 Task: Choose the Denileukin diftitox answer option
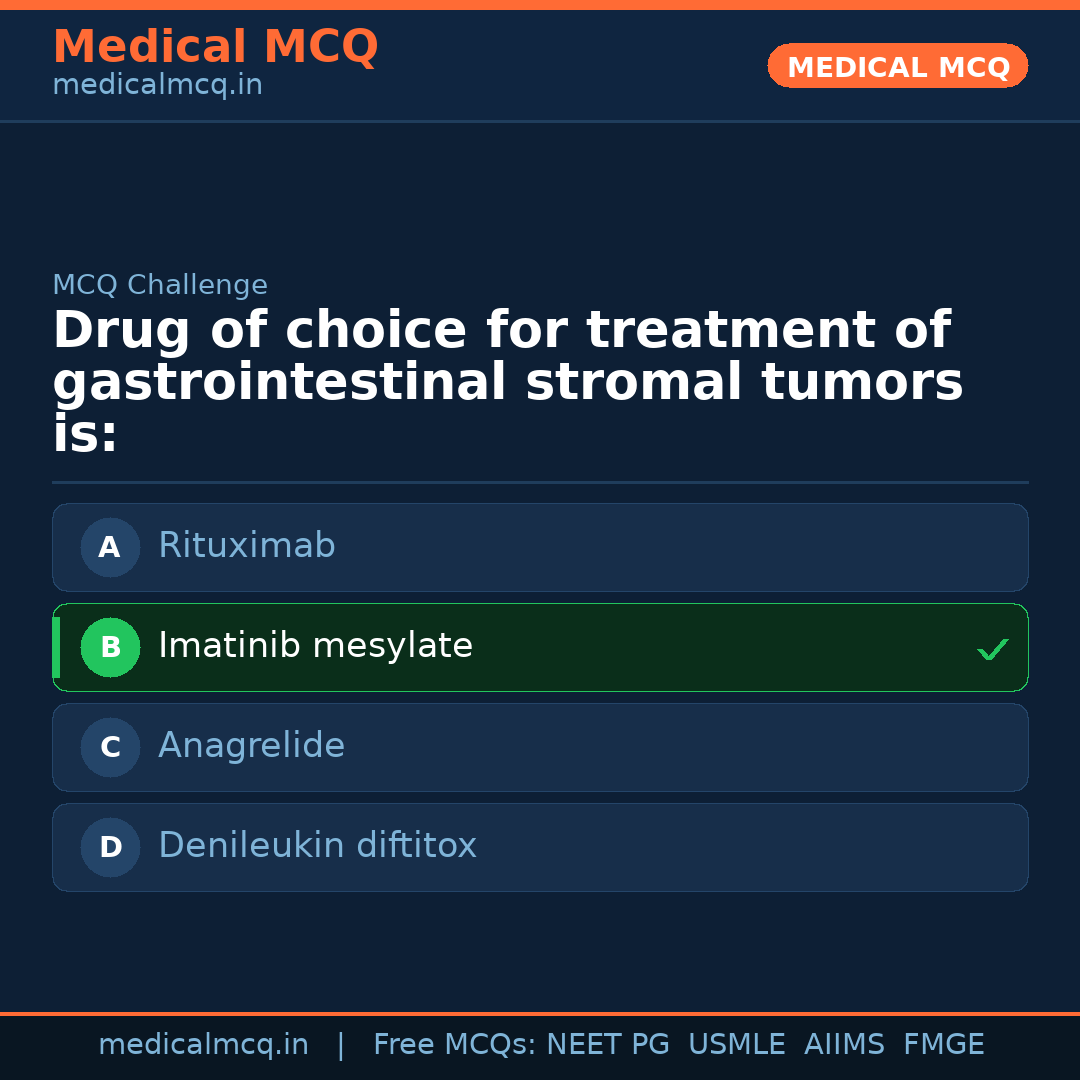coord(540,847)
